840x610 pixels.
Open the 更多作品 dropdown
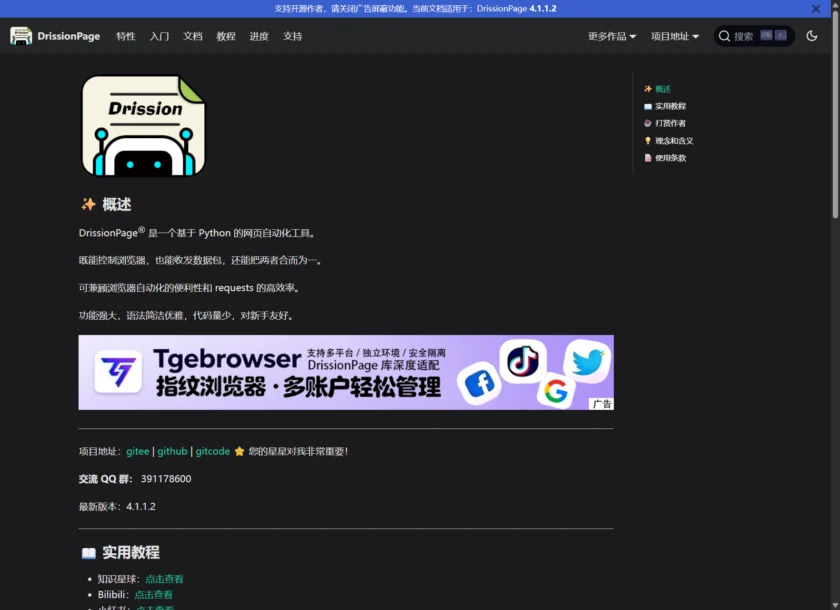point(610,35)
